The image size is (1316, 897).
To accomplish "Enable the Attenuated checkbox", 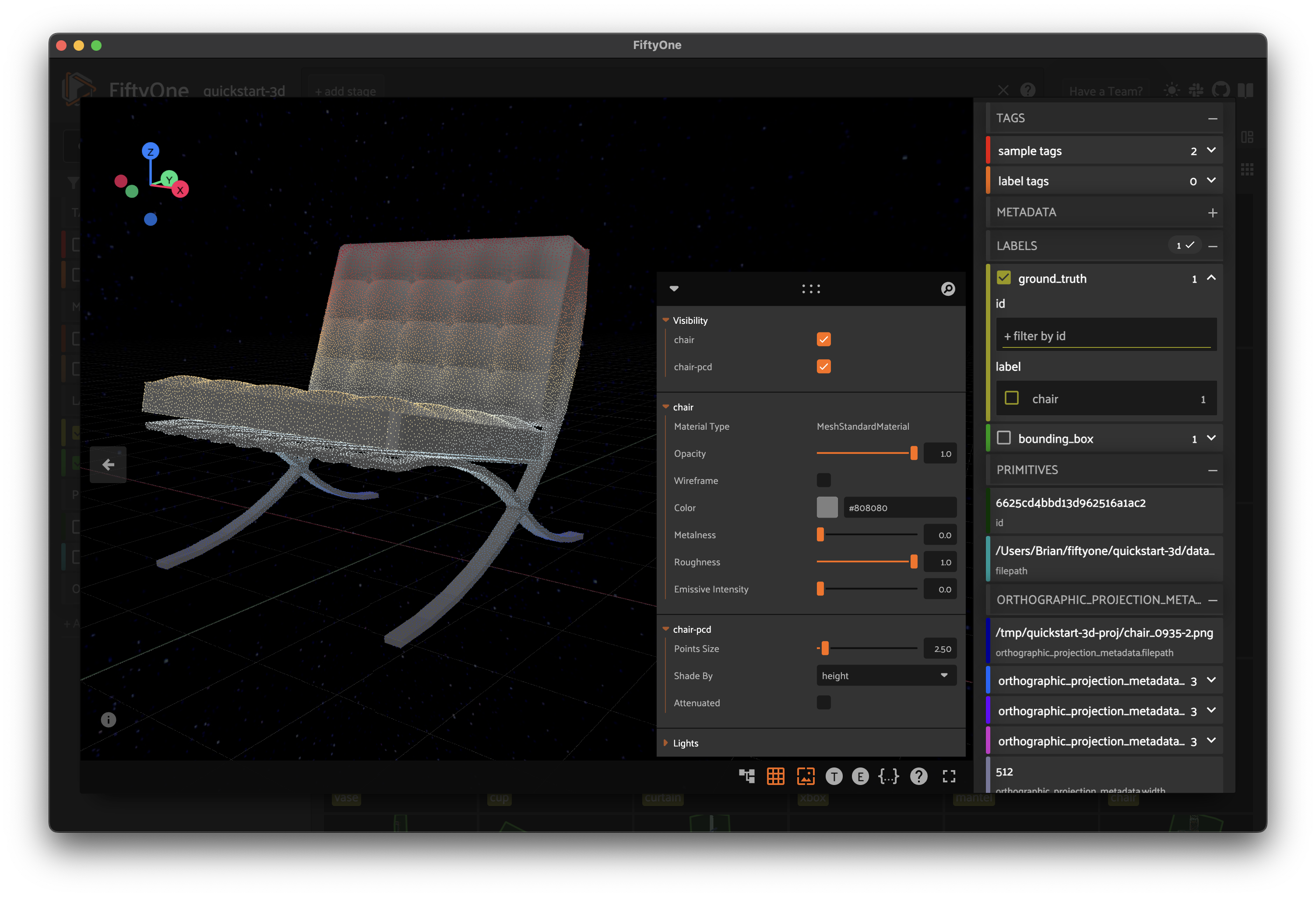I will 823,703.
